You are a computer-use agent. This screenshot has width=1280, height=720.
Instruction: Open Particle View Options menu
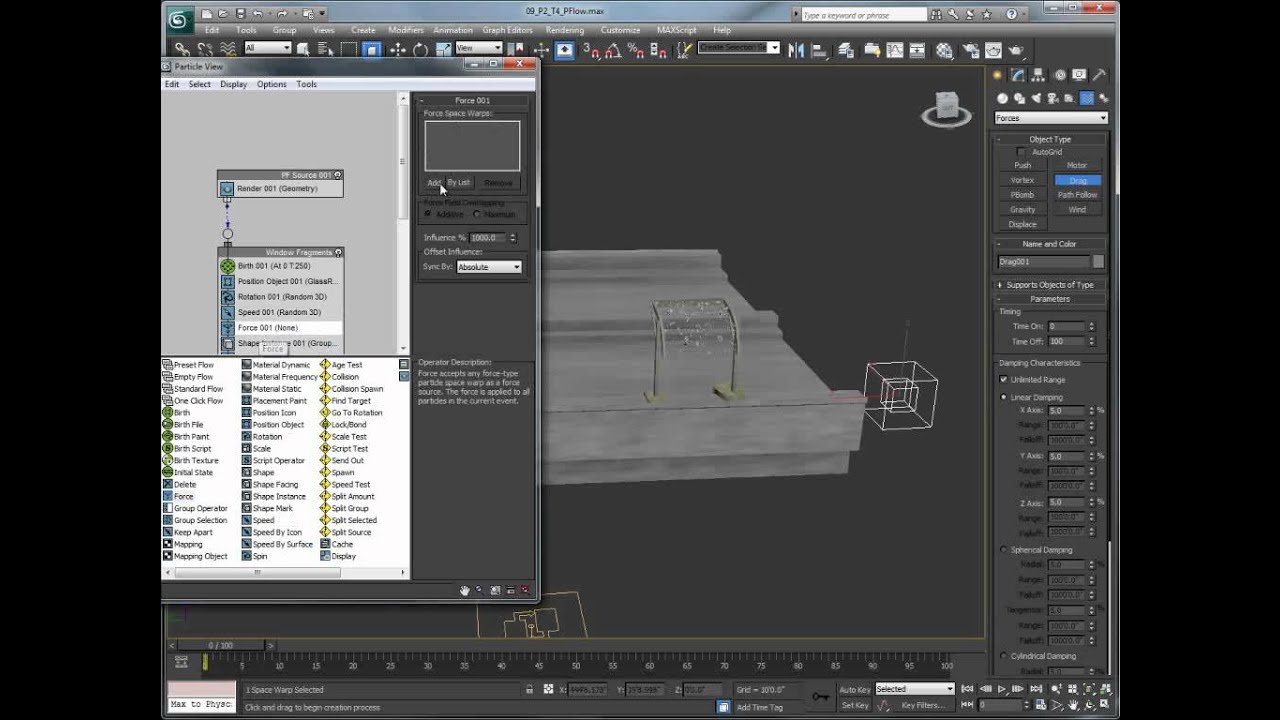(x=271, y=84)
